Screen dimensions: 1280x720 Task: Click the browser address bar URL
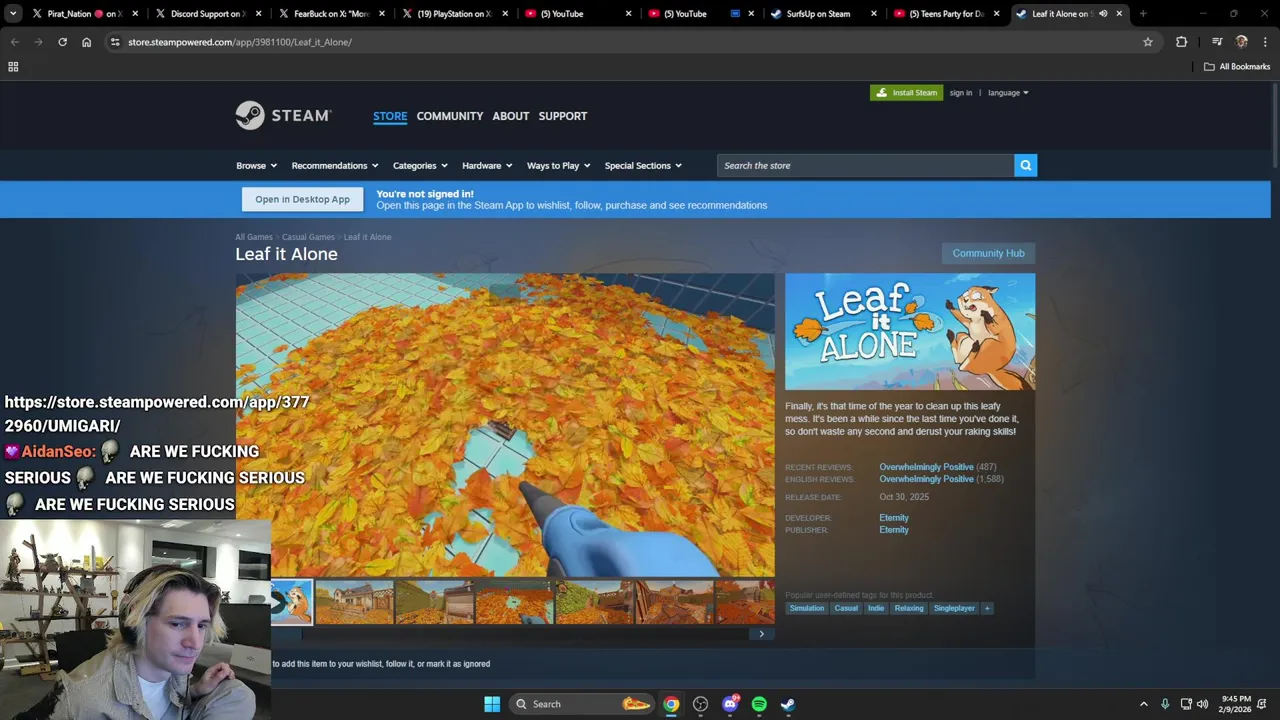pos(240,42)
